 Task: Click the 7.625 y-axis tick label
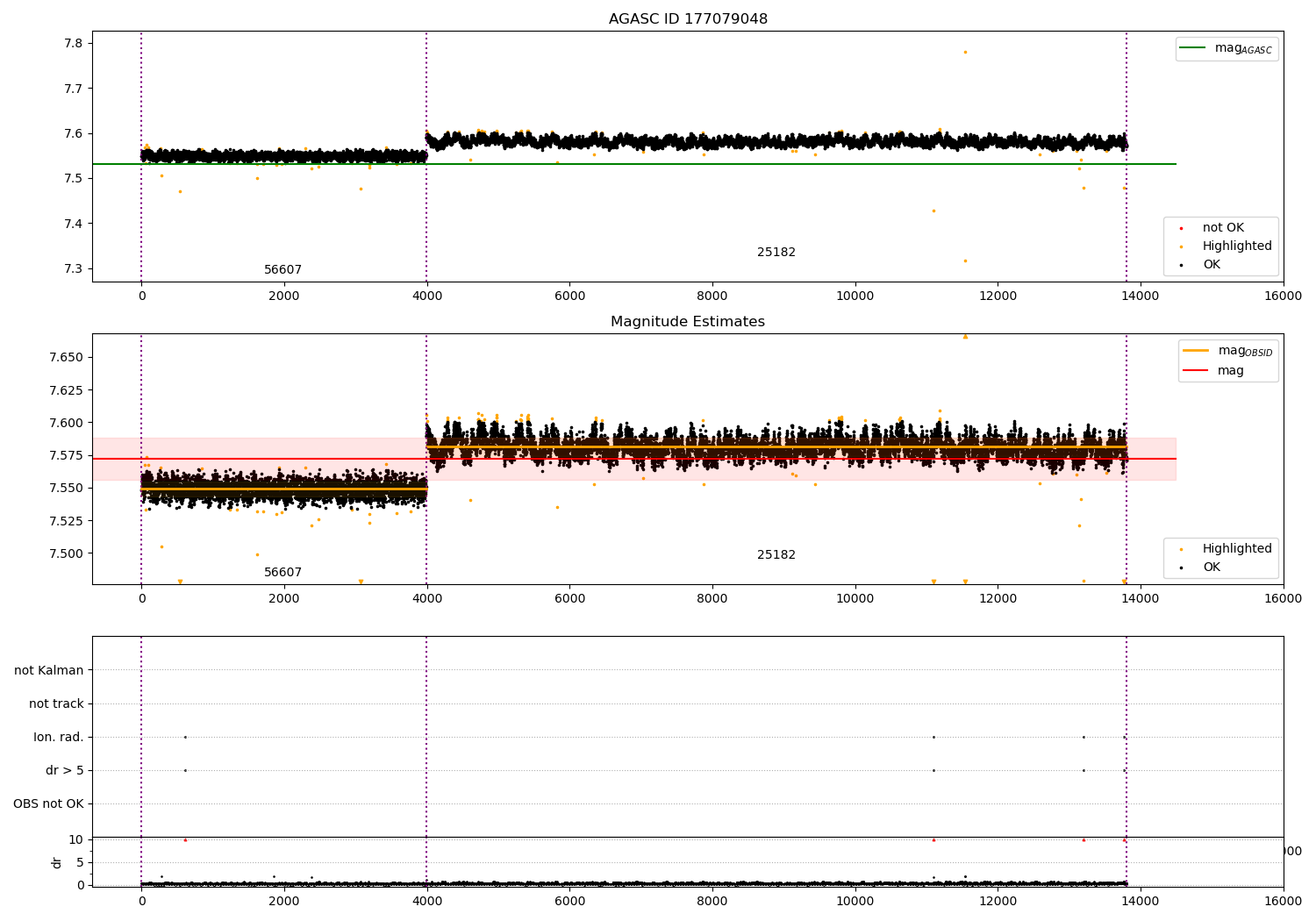pyautogui.click(x=66, y=390)
